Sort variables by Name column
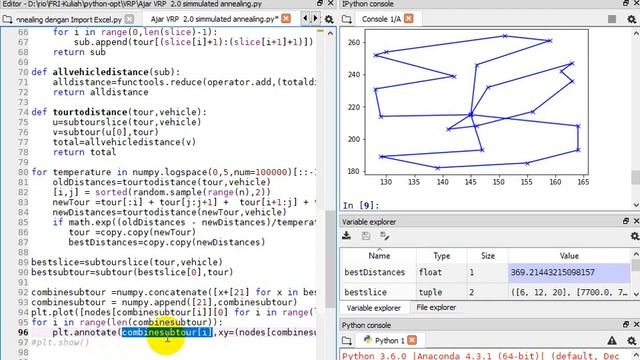Screen dimensions: 640x360 (x=379, y=256)
